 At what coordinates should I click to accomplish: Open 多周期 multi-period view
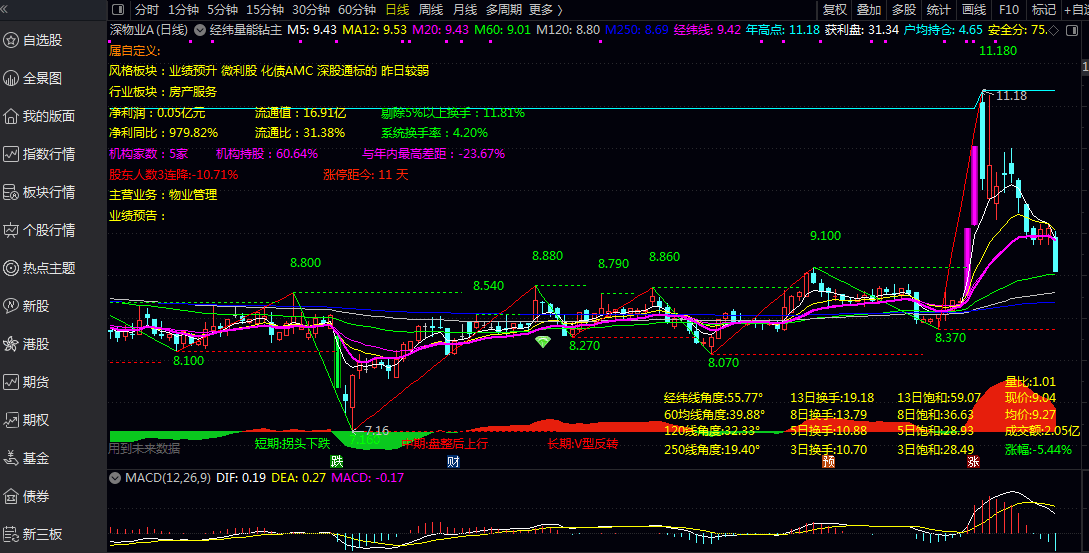coord(504,10)
